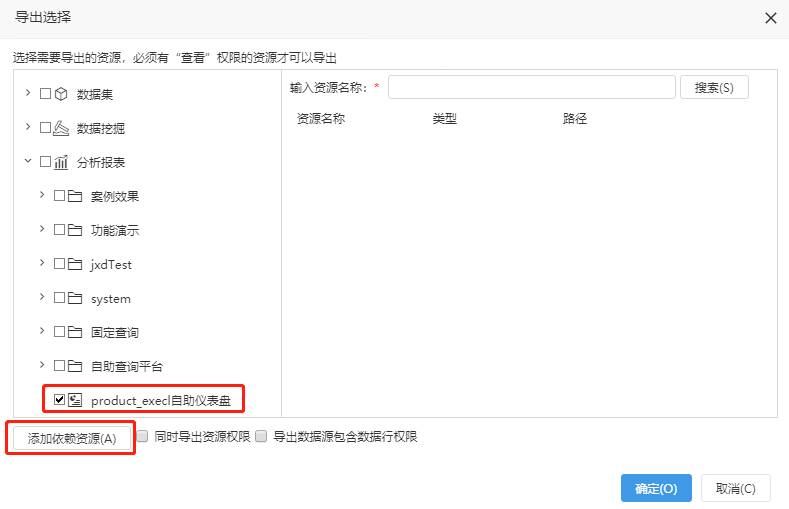The image size is (789, 509).
Task: Select the system folder checkbox
Action: pos(59,297)
